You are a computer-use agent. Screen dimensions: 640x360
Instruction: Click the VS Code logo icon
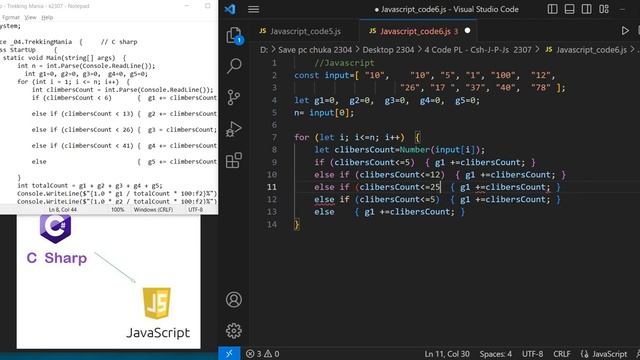[230, 9]
